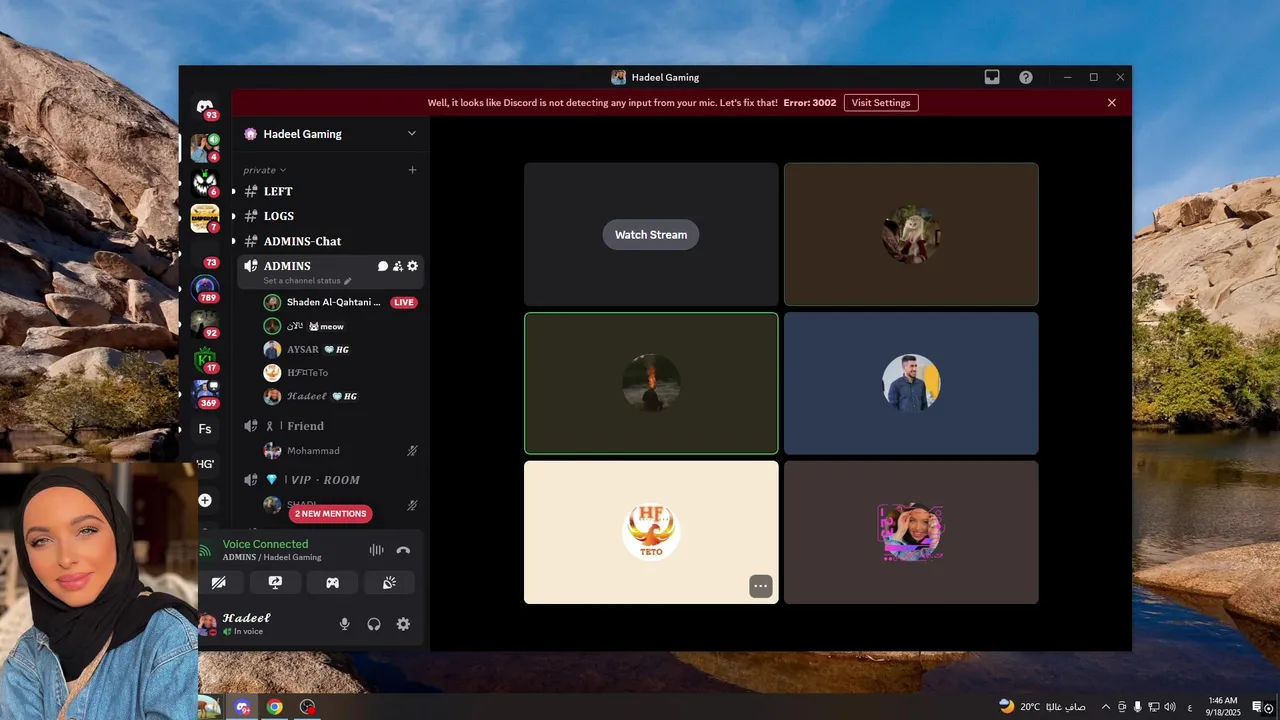The image size is (1280, 720).
Task: Open the Fs server
Action: coord(205,429)
